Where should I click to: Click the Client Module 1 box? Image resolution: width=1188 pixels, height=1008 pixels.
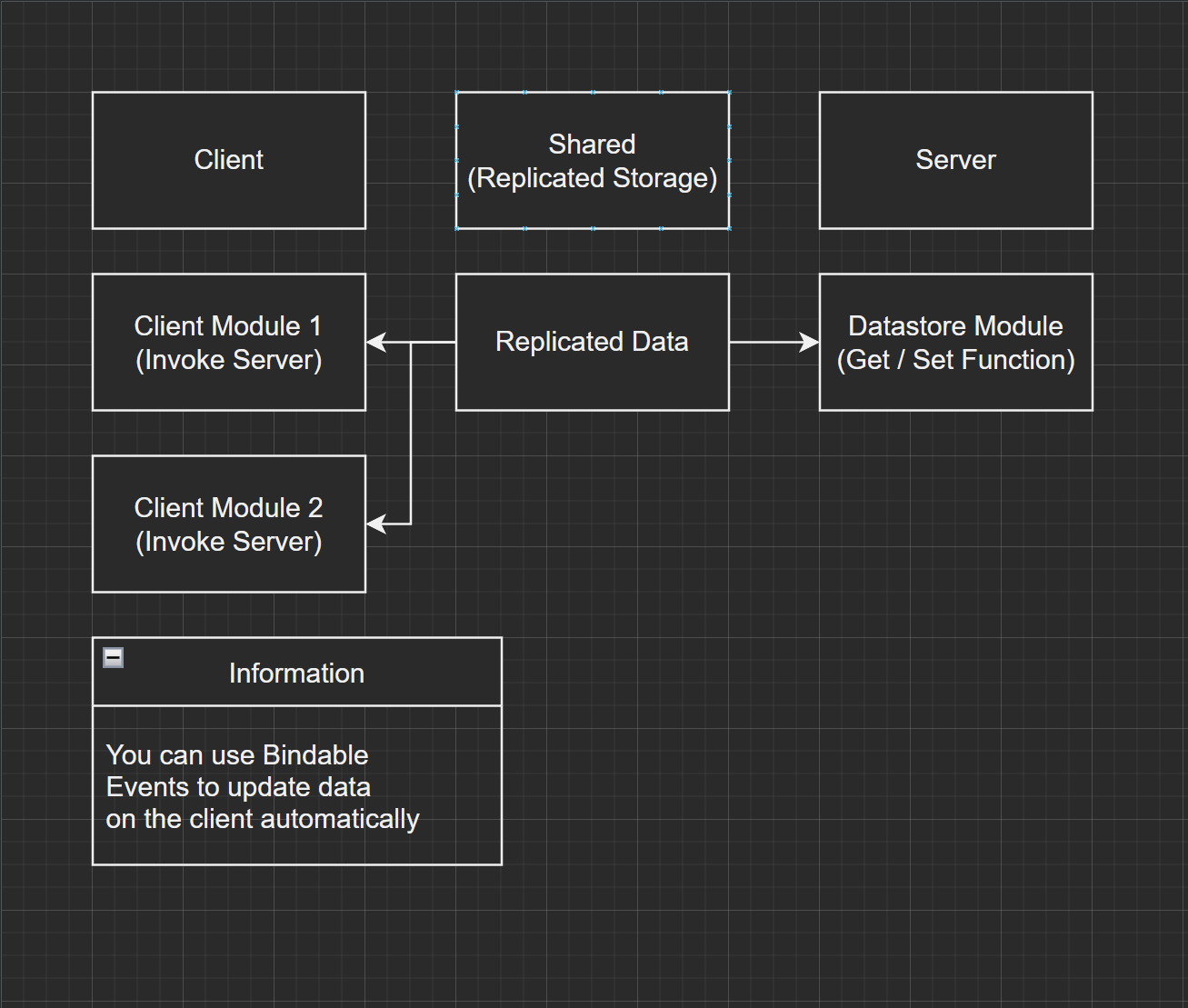point(229,343)
